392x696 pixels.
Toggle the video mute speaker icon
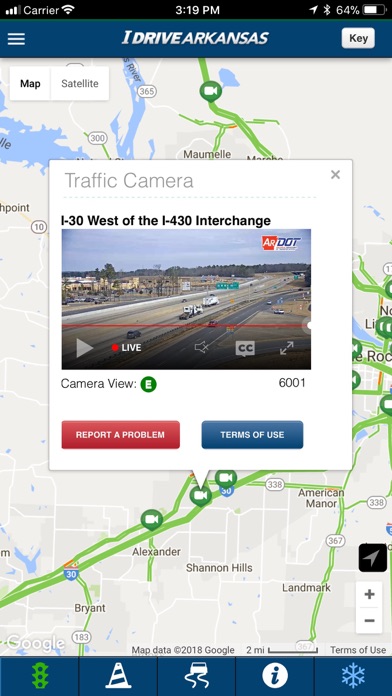point(202,348)
